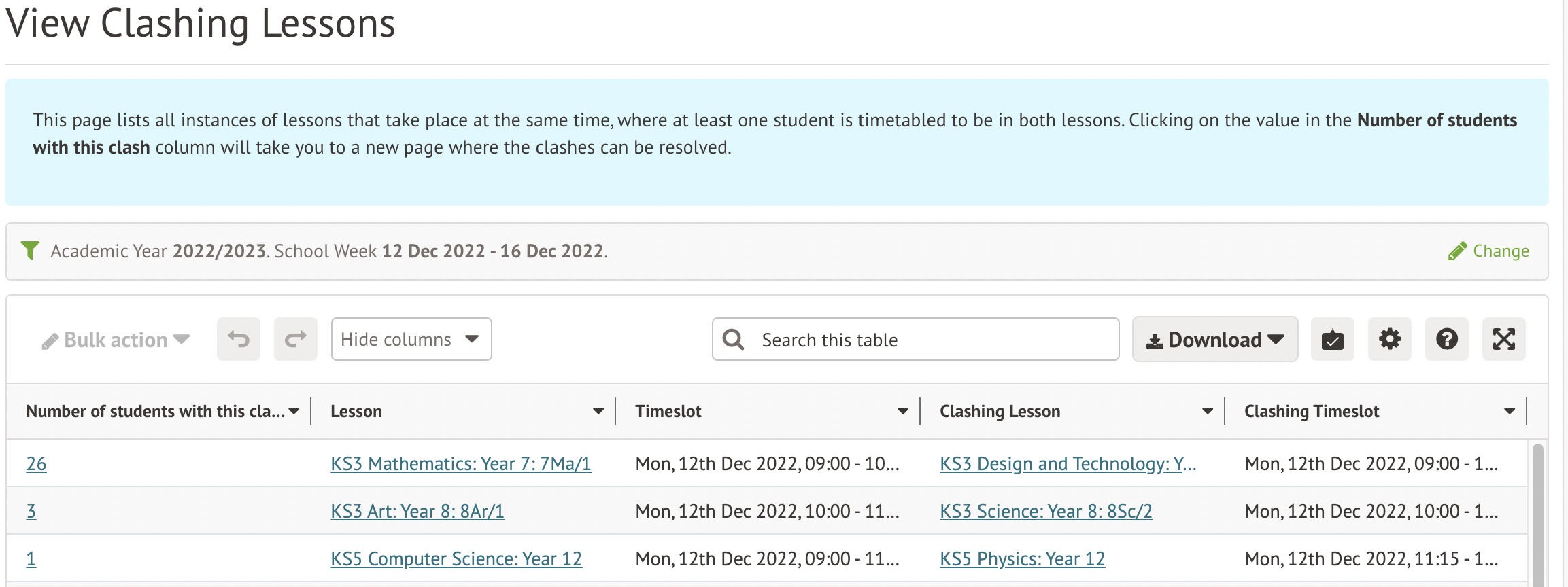
Task: Open table settings gear icon
Action: (1389, 339)
